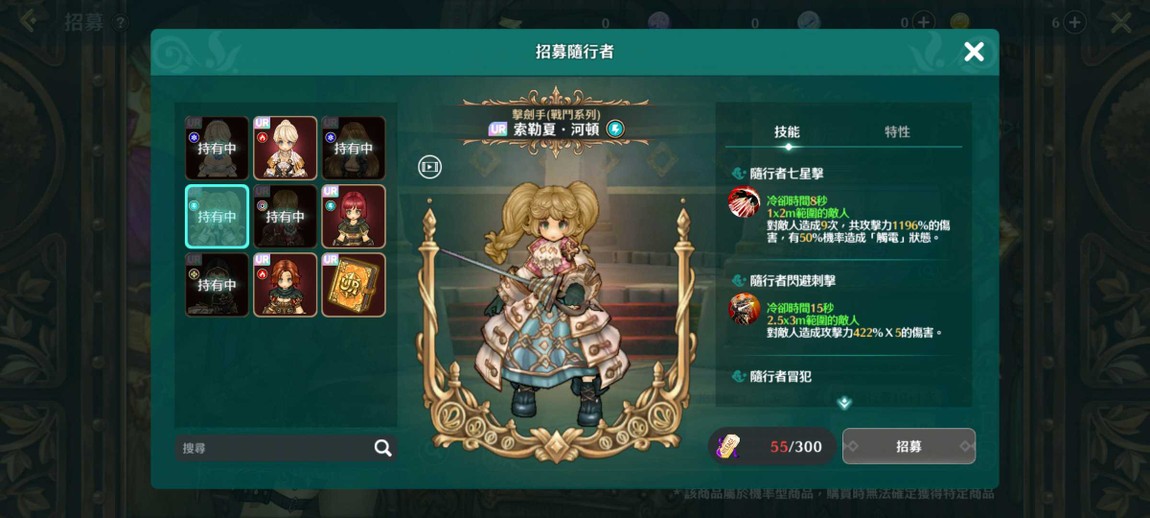Go back using the arrow beside 招募
The image size is (1150, 518).
28,21
